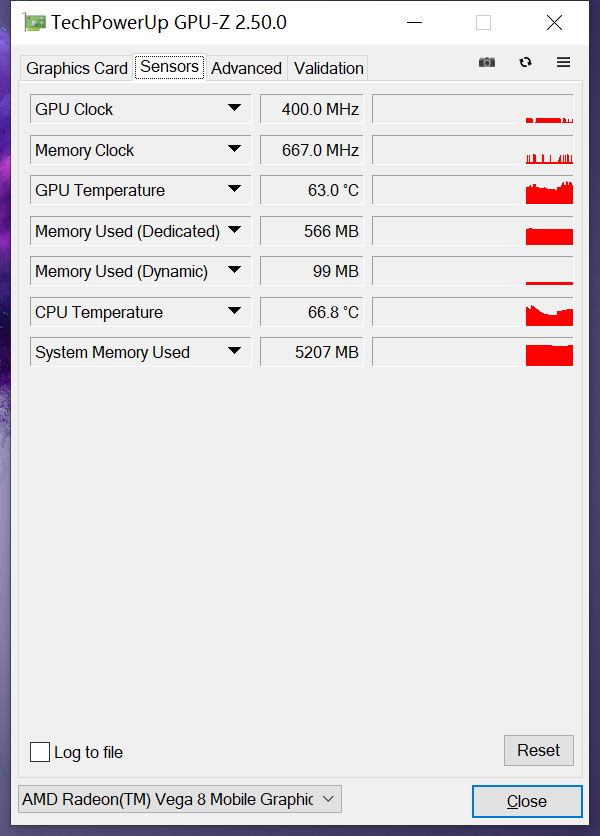The image size is (600, 836).
Task: Open the Memory Clock sensor dropdown
Action: click(236, 149)
